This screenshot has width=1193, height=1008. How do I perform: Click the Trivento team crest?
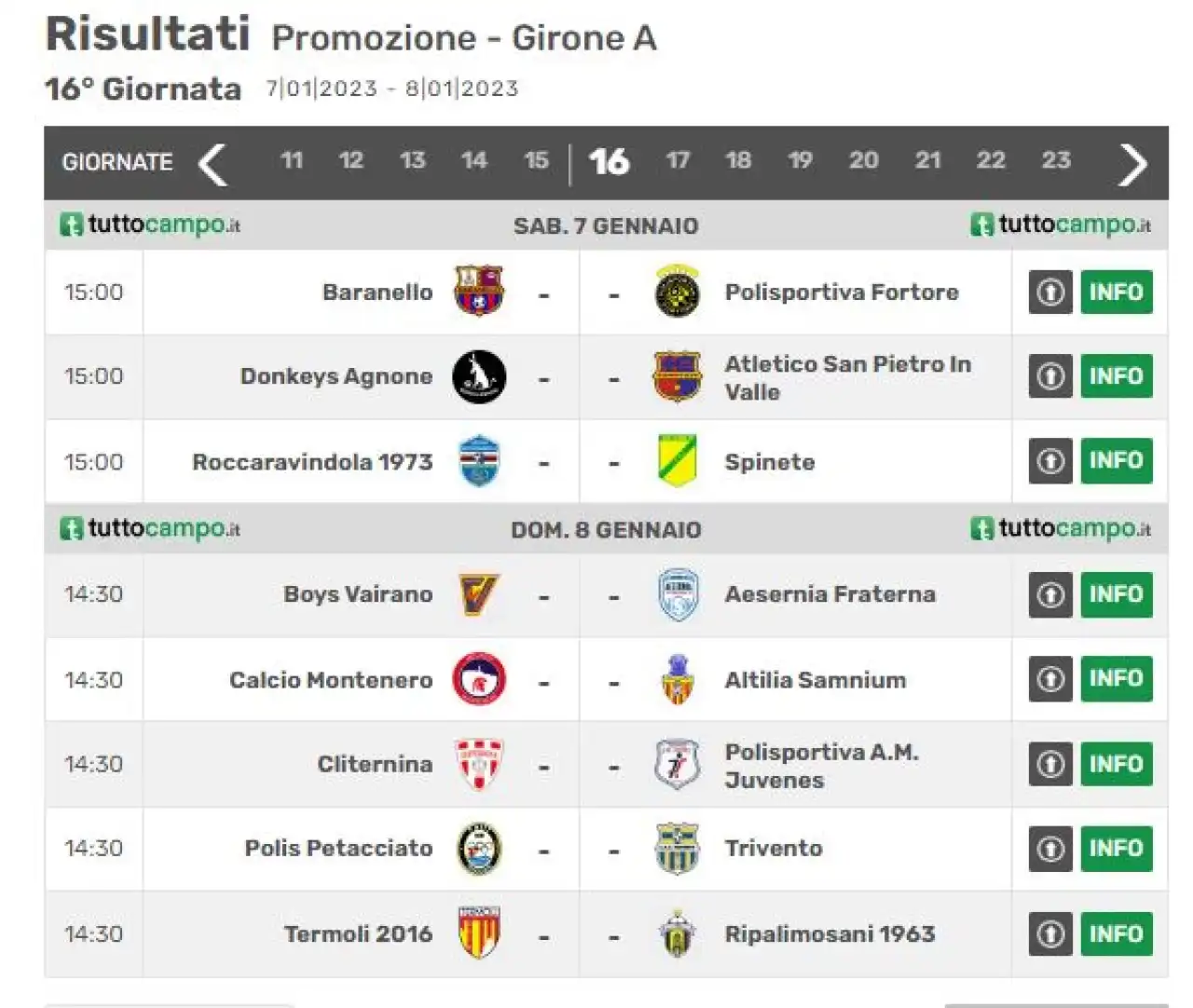point(678,848)
